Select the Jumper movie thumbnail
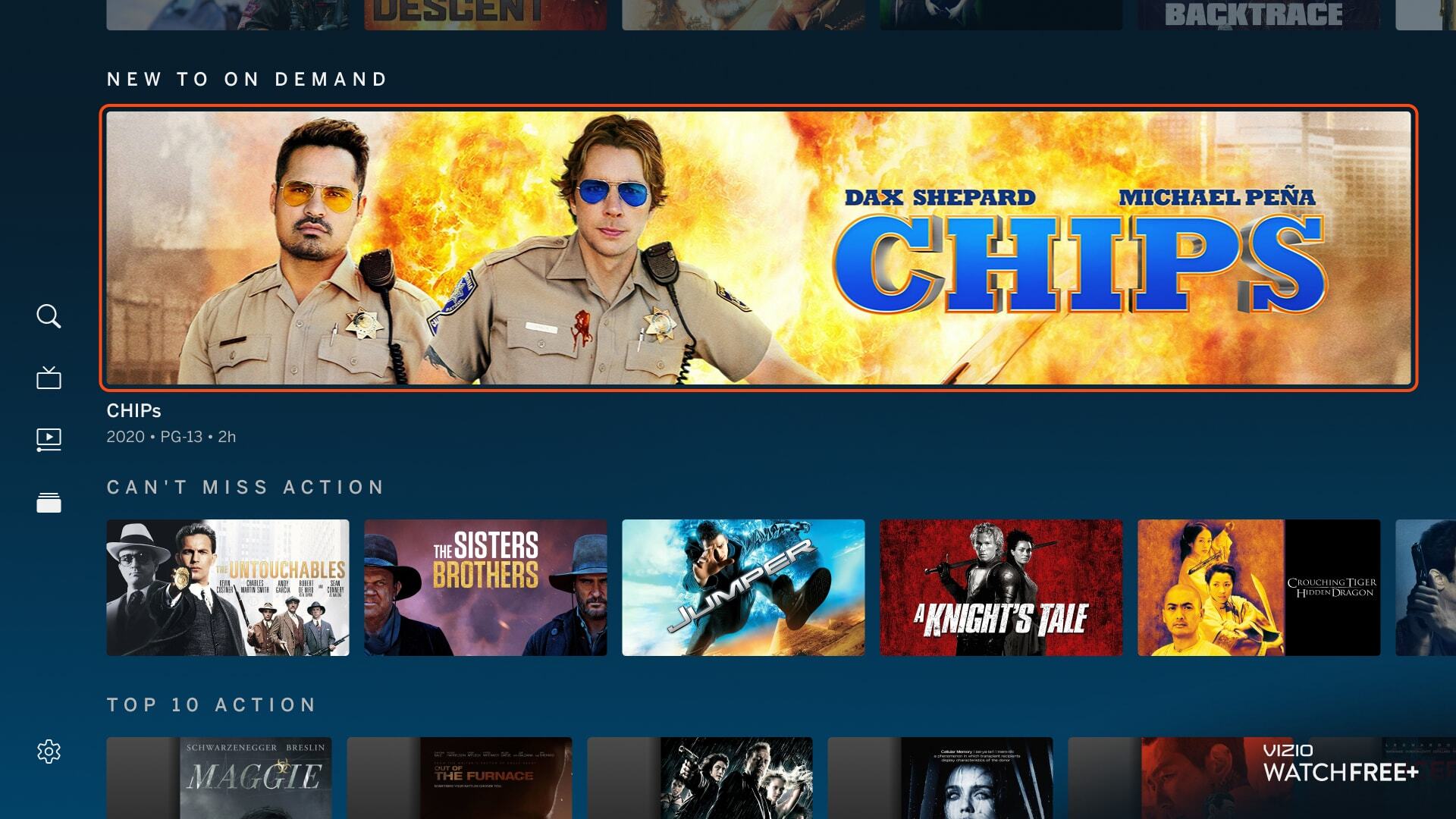The width and height of the screenshot is (1456, 819). click(743, 588)
